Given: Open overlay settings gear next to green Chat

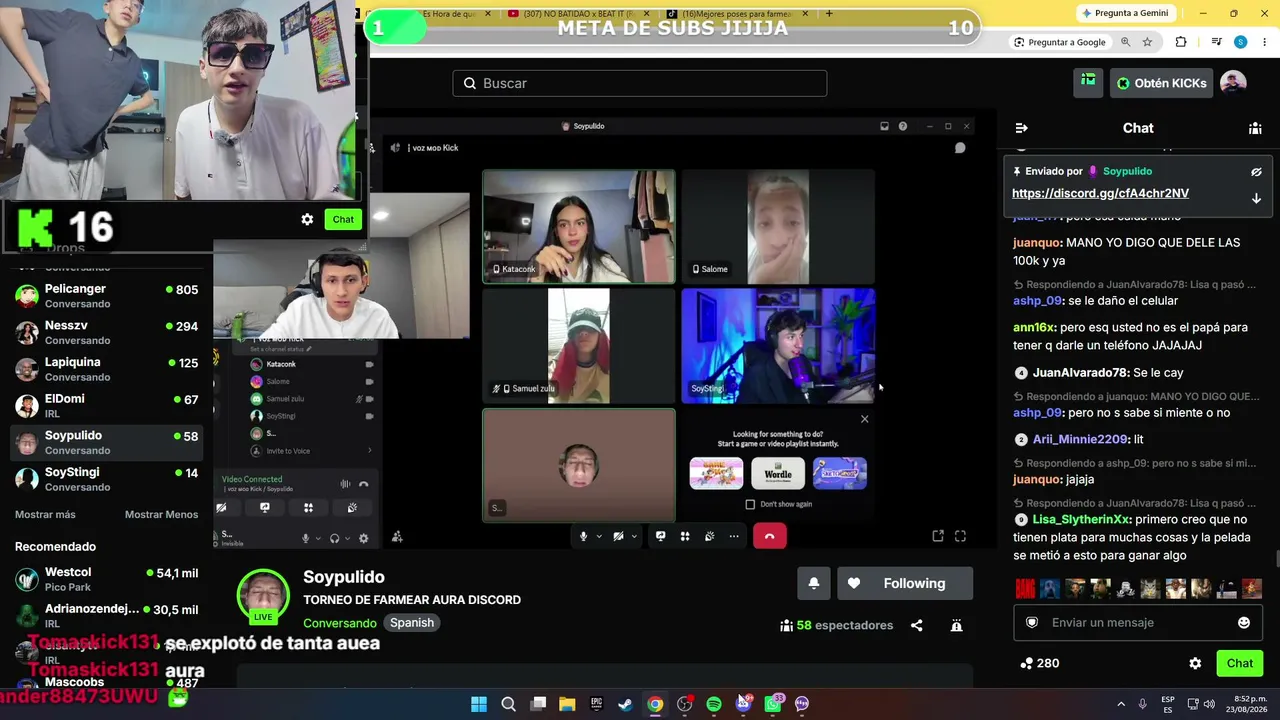Looking at the screenshot, I should [x=307, y=219].
